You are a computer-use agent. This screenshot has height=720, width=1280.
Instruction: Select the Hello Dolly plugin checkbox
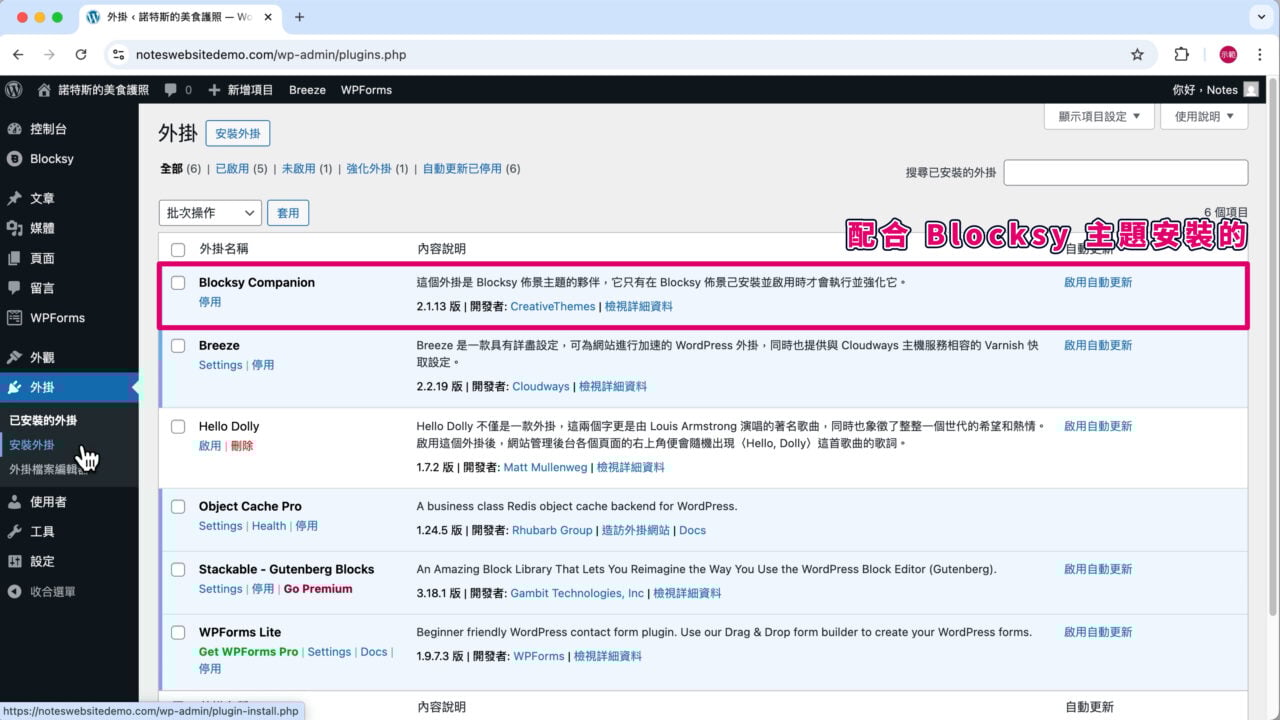pos(178,426)
